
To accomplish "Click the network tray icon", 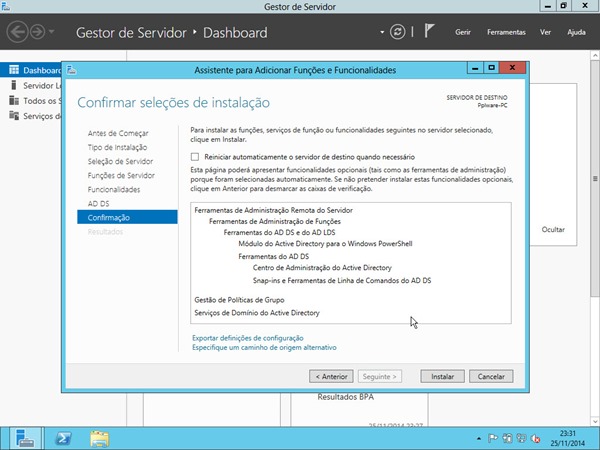I will [521, 439].
